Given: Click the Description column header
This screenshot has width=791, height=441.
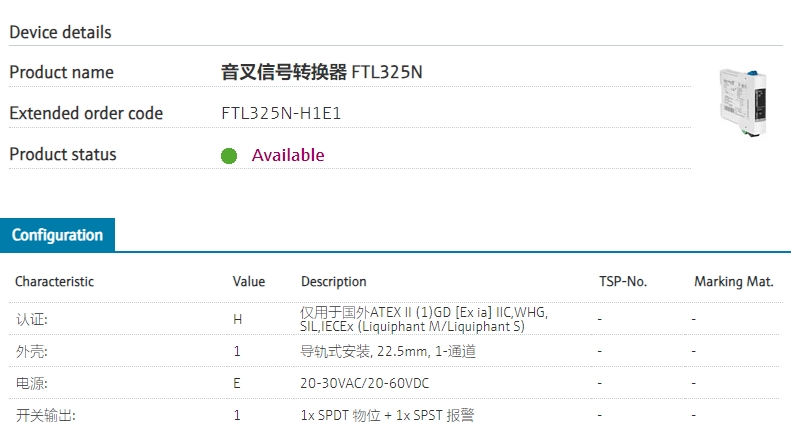Looking at the screenshot, I should point(333,282).
